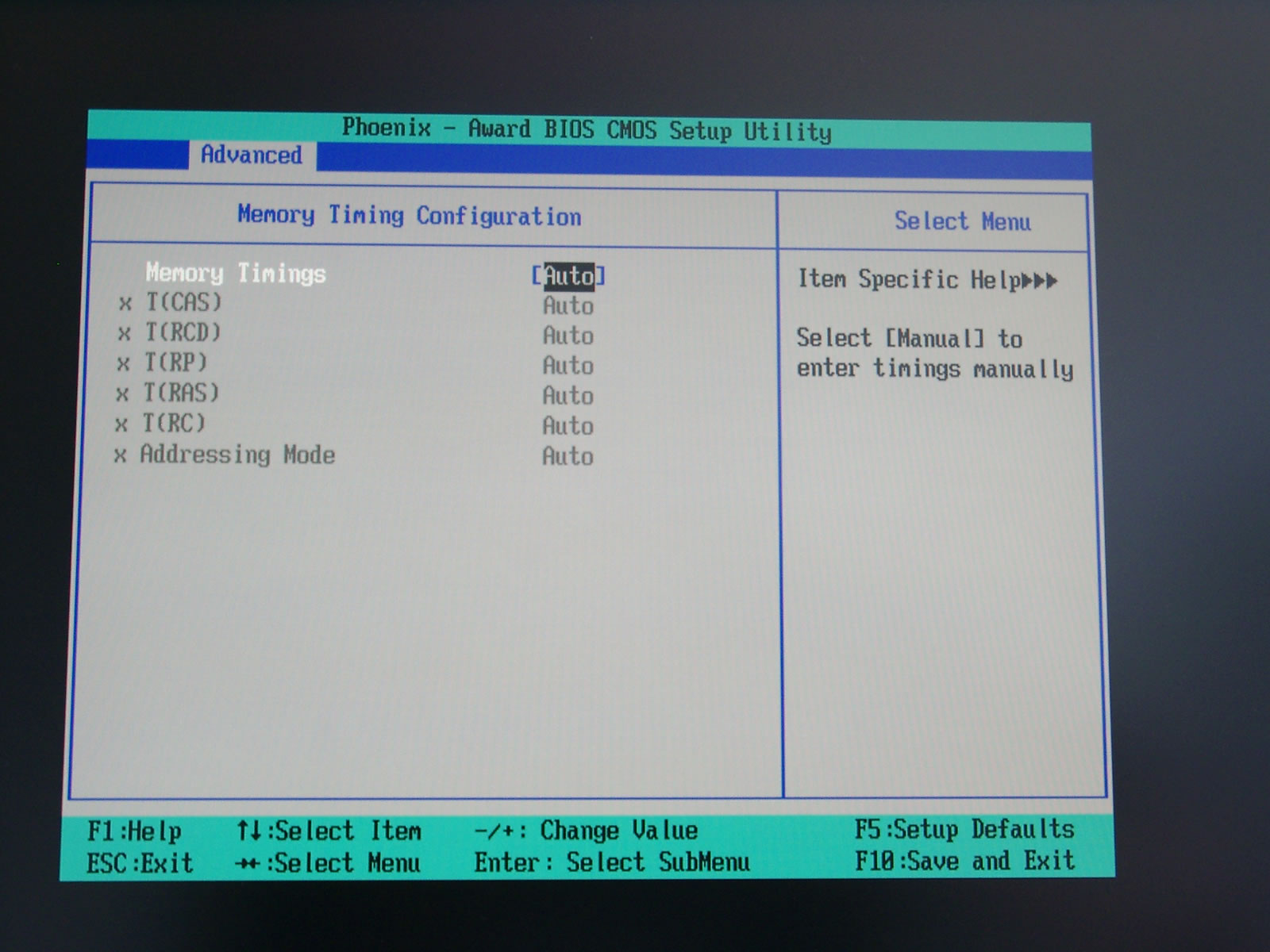Select the Memory Timings setting label
Image resolution: width=1270 pixels, height=952 pixels.
[x=236, y=273]
